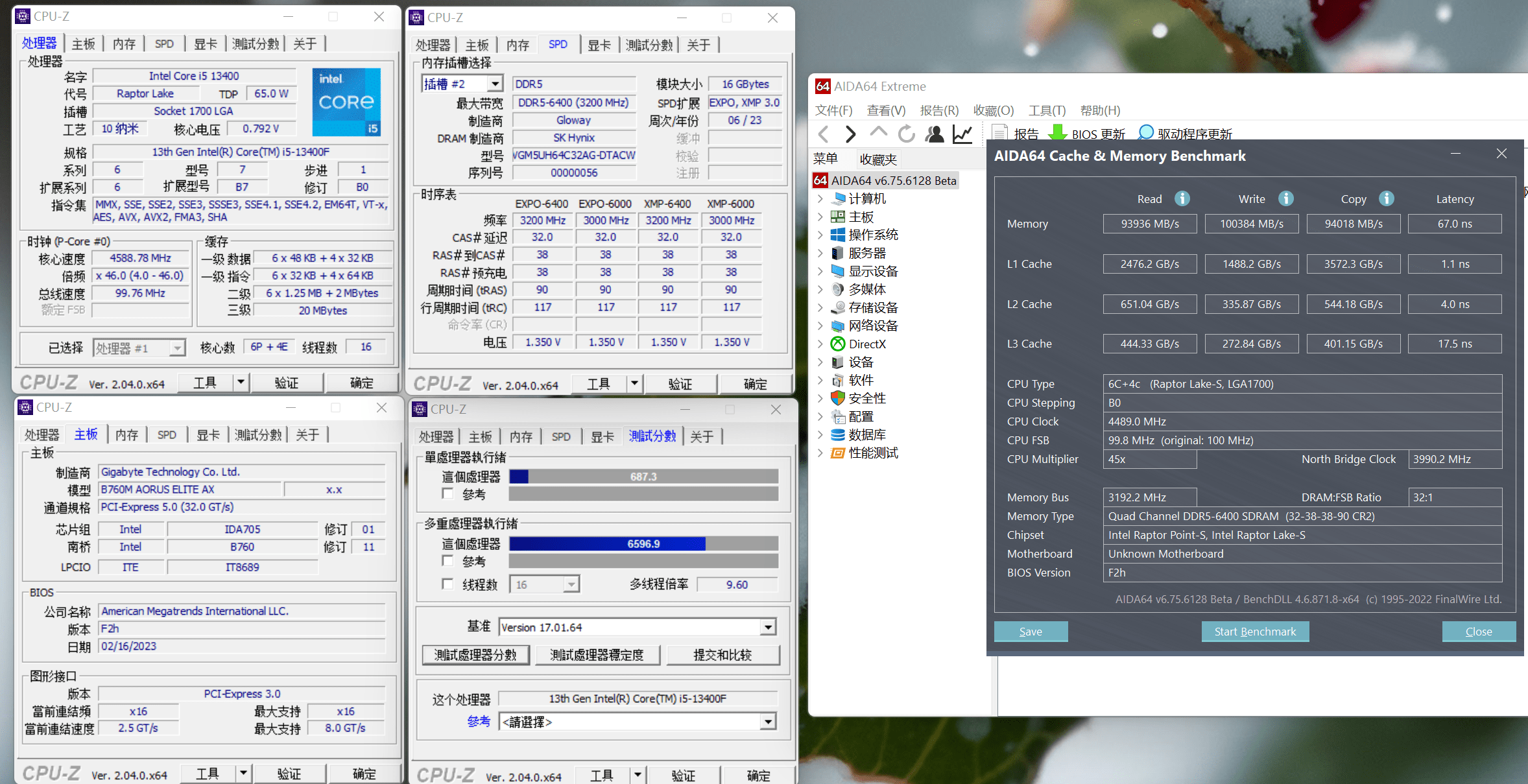The width and height of the screenshot is (1528, 784).
Task: Select the 安全性 tree item
Action: [866, 398]
